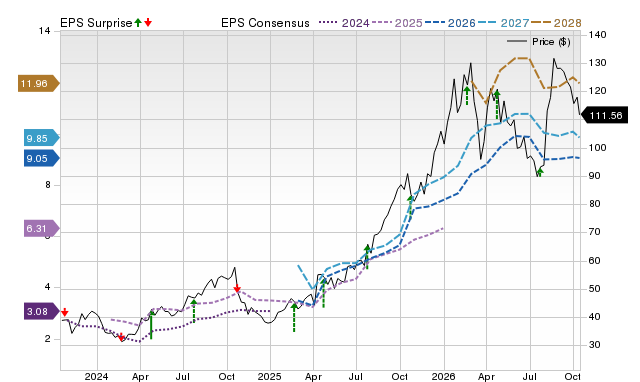Click the 30 label on price axis
Screen dimensions: 640x382
coord(595,345)
